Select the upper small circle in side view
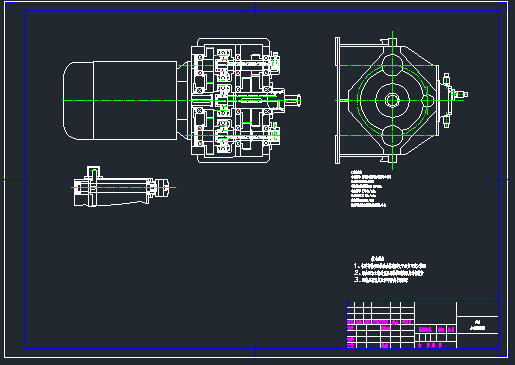Viewport: 515px width, 365px height. pos(392,66)
